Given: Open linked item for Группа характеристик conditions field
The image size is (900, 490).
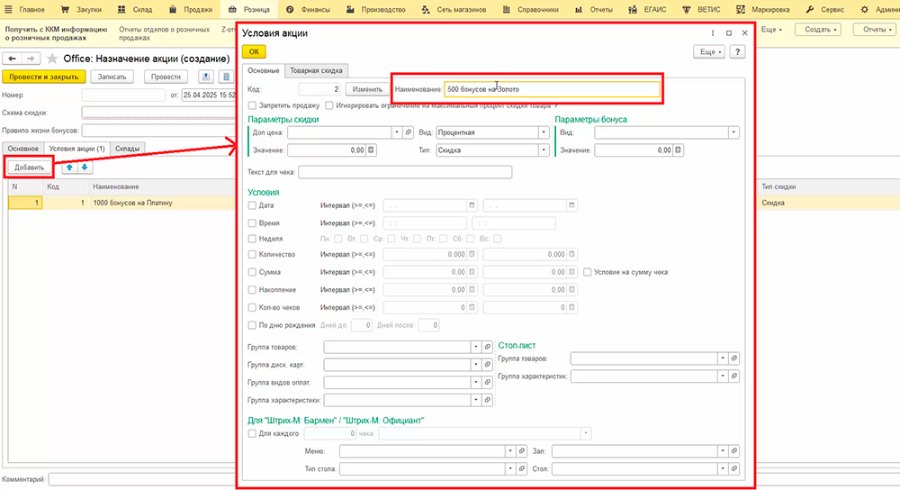Looking at the screenshot, I should tap(487, 400).
